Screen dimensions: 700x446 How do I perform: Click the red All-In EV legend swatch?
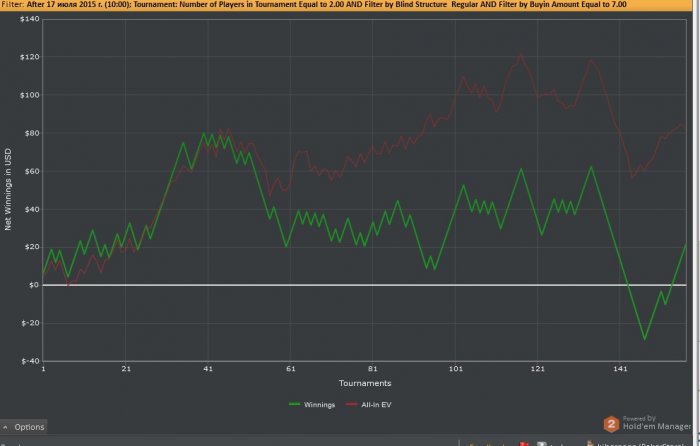[x=351, y=404]
